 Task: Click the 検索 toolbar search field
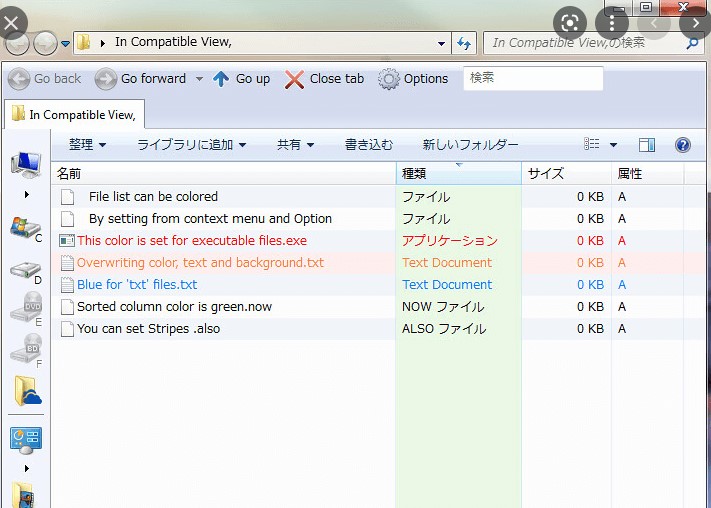click(x=533, y=78)
